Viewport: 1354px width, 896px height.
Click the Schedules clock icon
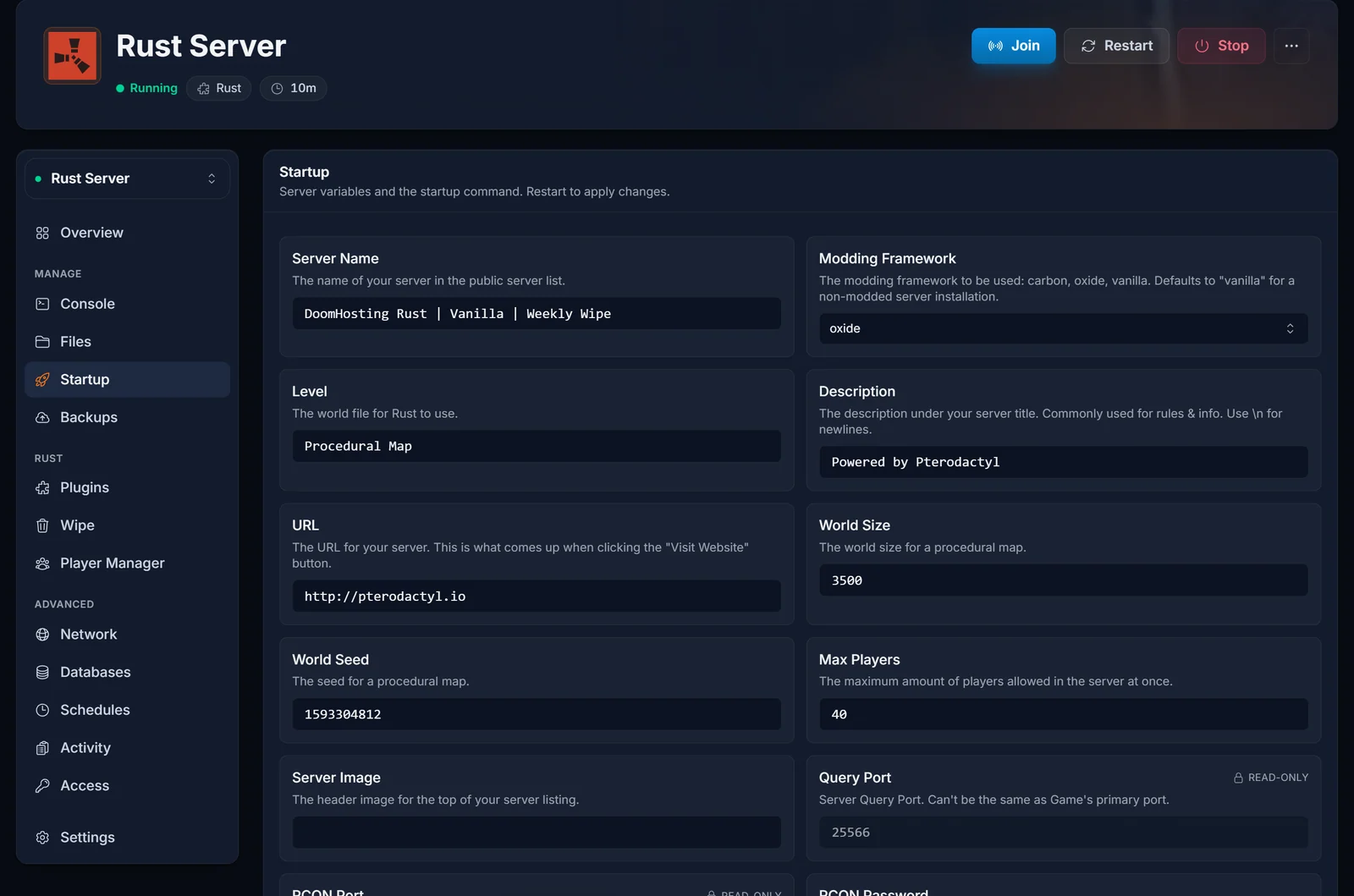(x=42, y=710)
